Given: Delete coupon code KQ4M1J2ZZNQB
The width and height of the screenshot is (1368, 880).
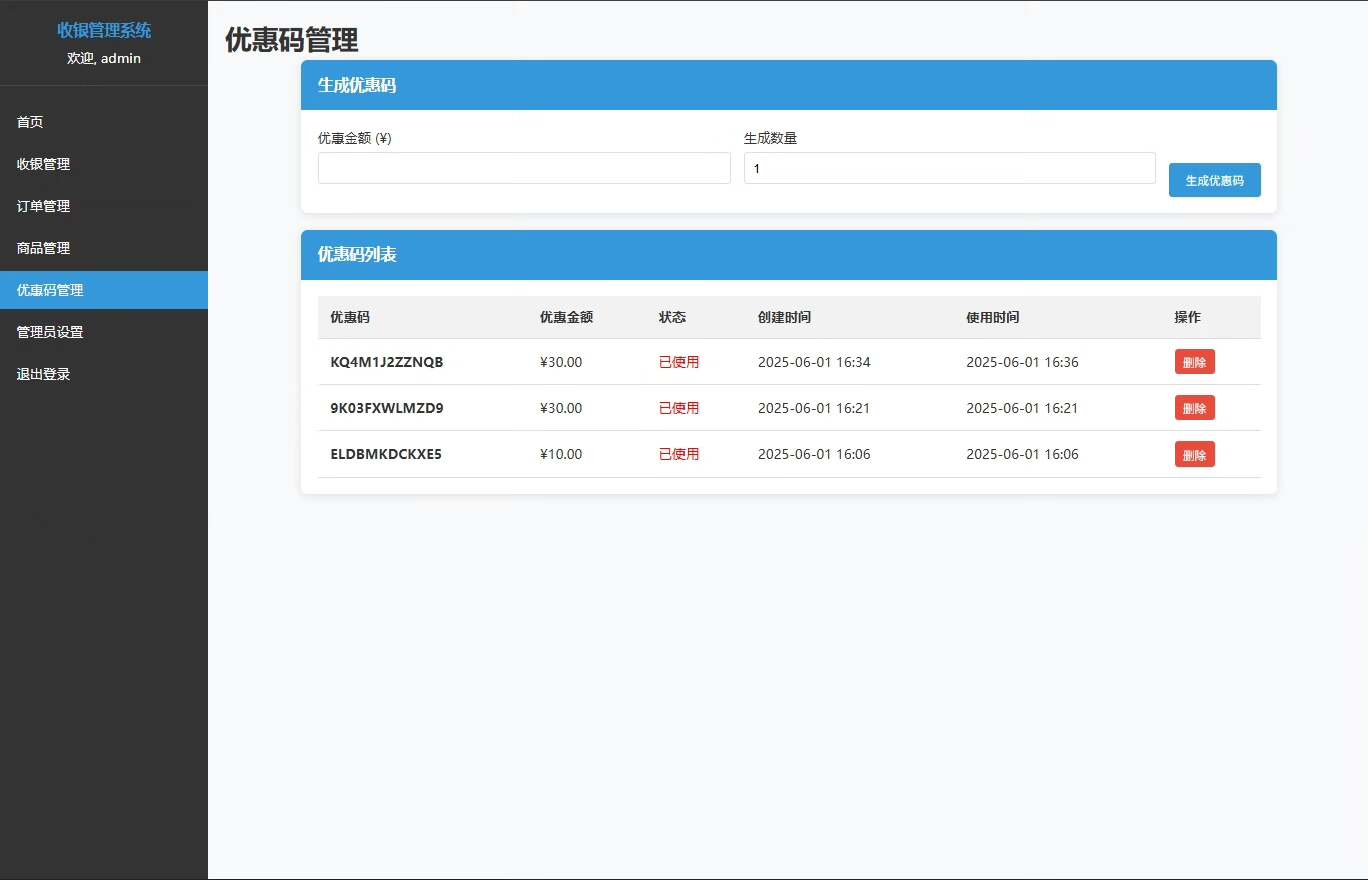Looking at the screenshot, I should tap(1194, 362).
